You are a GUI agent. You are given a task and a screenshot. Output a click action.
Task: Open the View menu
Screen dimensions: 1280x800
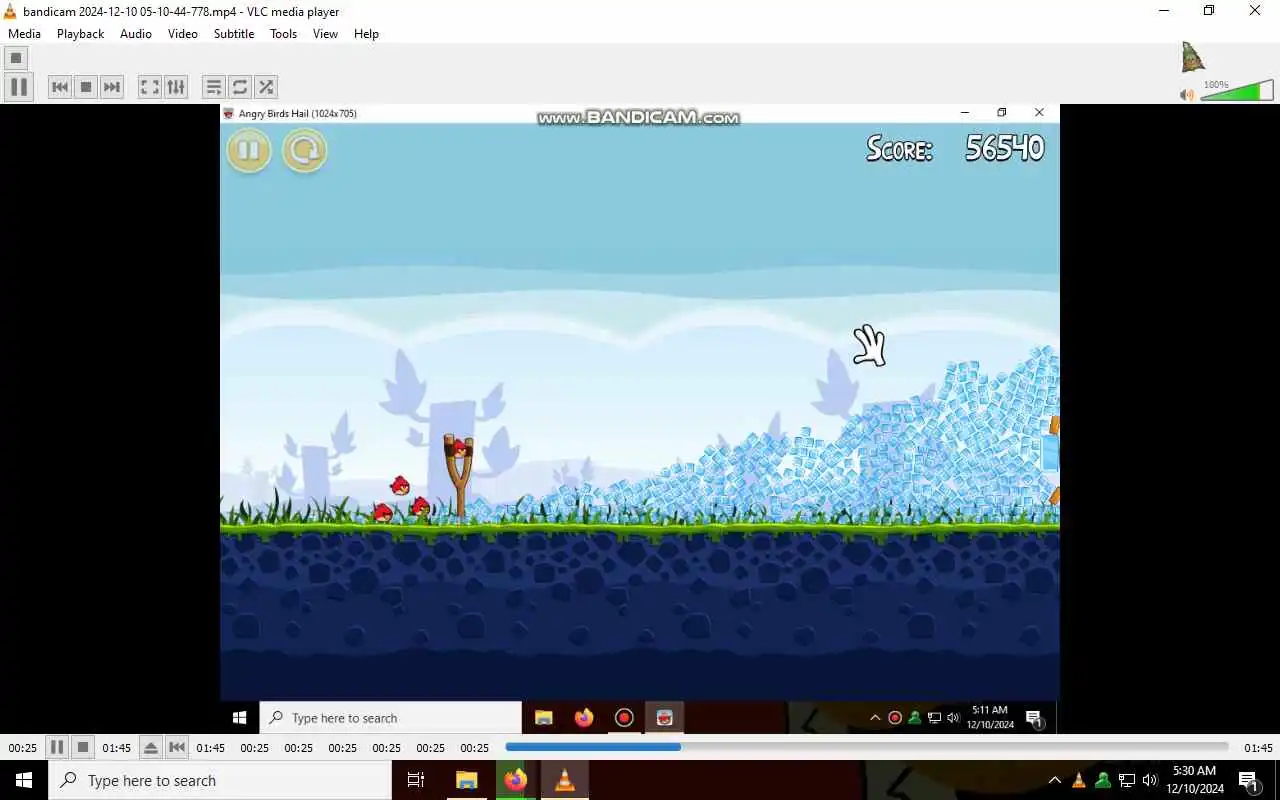click(x=325, y=33)
